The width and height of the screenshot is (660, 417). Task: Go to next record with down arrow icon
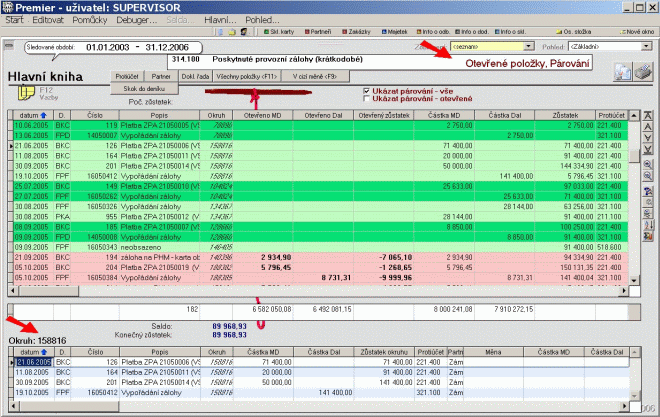click(648, 138)
